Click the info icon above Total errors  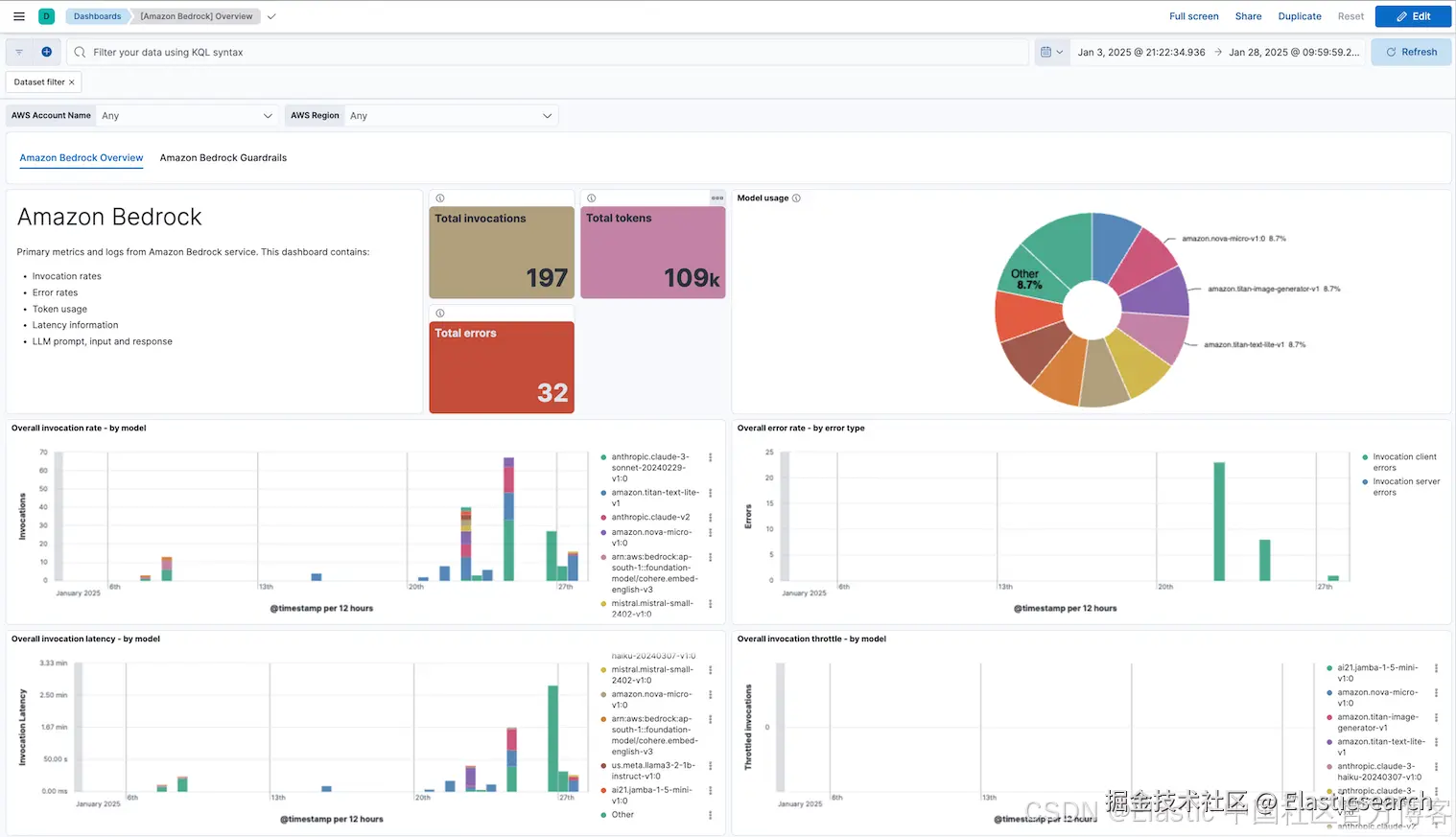click(440, 314)
